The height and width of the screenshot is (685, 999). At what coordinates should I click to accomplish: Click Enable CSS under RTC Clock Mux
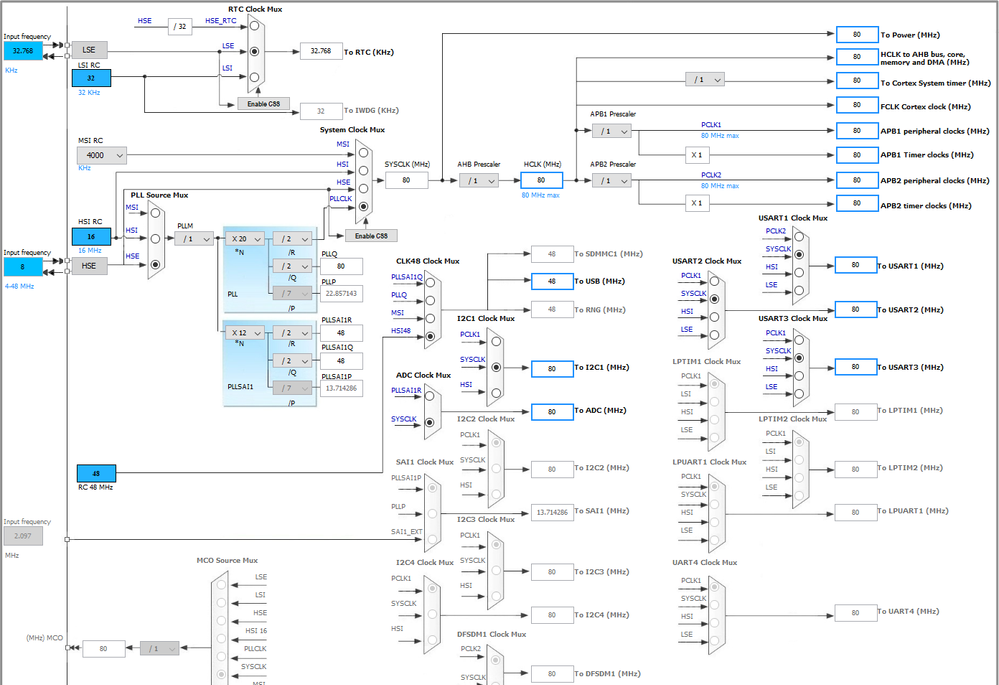coord(264,104)
